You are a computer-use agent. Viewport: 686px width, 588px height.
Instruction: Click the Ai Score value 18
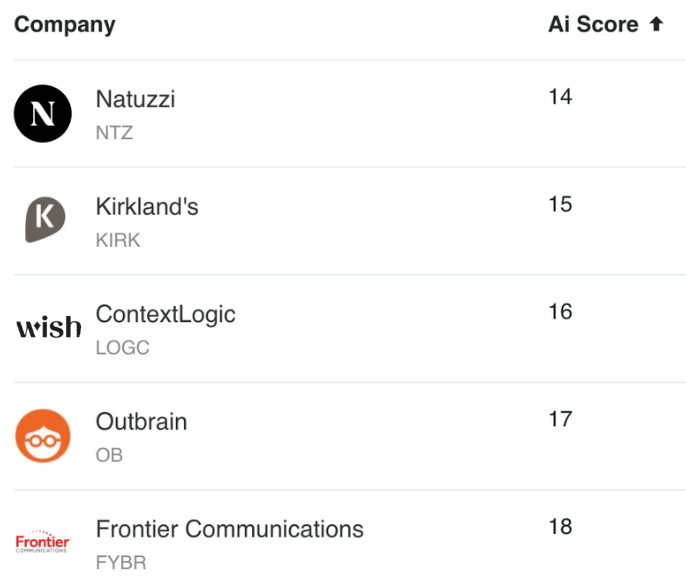point(560,527)
